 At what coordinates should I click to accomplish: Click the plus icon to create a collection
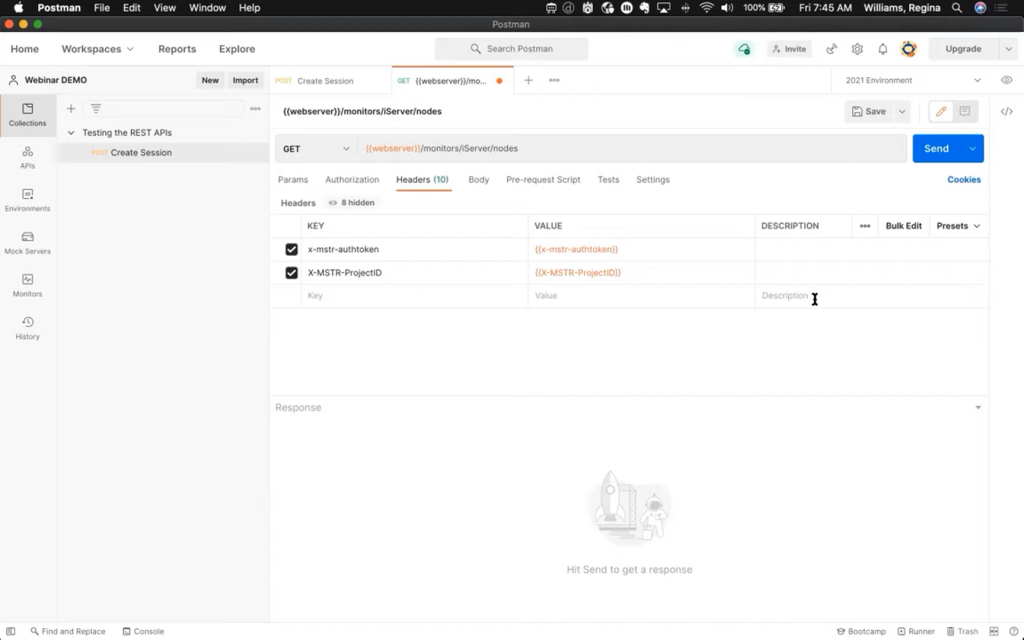[x=71, y=108]
